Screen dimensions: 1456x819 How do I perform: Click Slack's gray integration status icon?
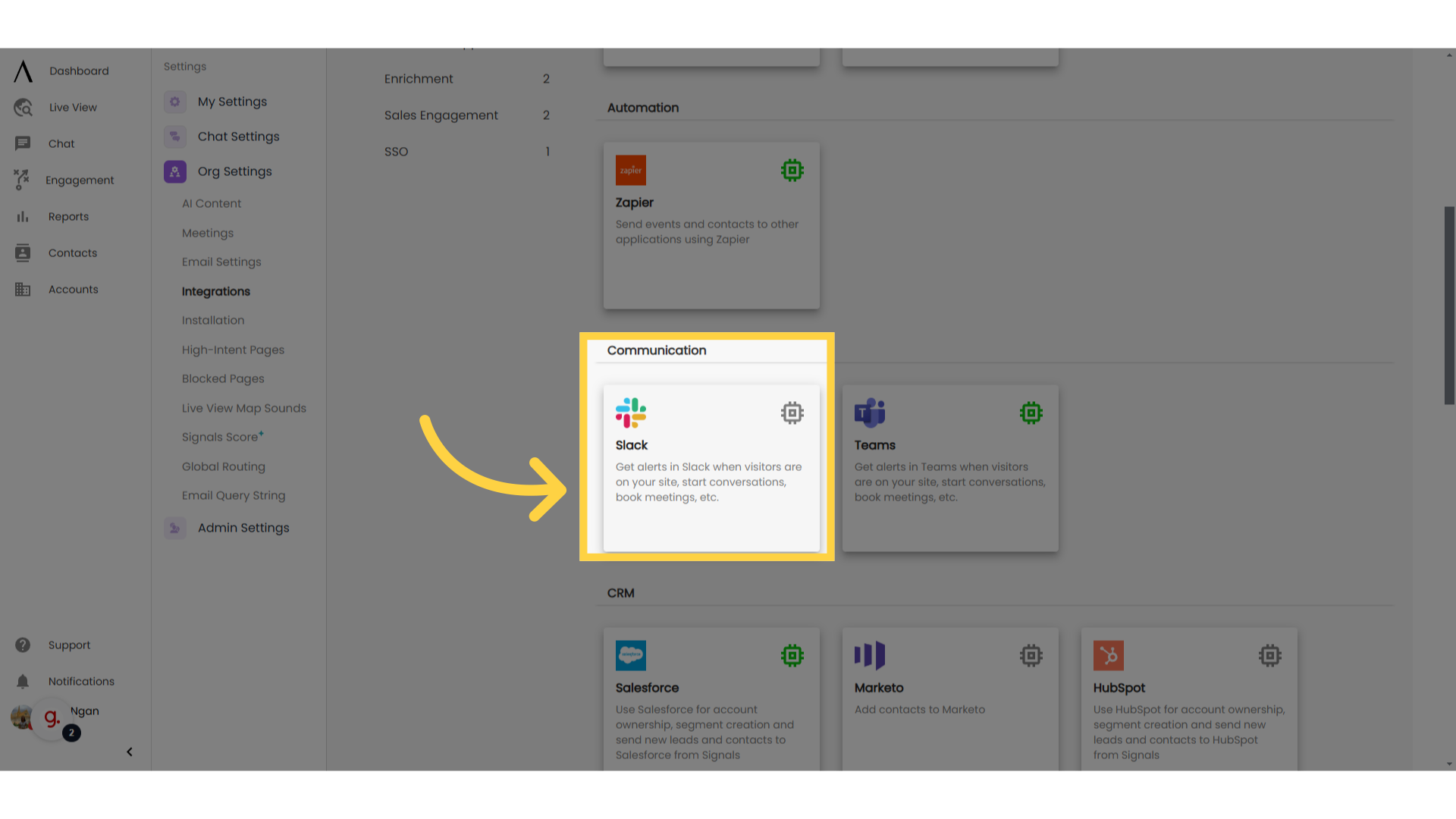(x=792, y=413)
